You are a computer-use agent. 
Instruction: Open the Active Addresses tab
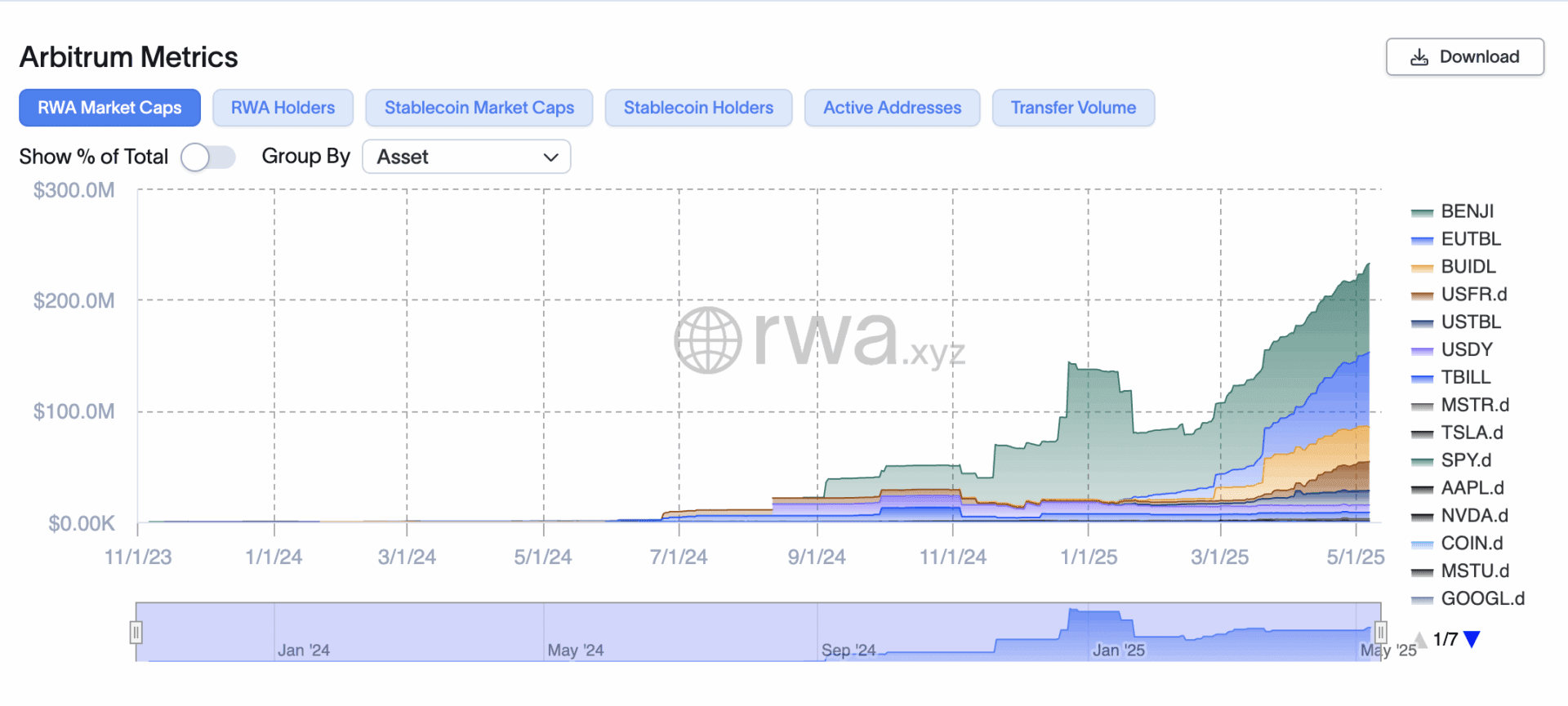click(892, 108)
